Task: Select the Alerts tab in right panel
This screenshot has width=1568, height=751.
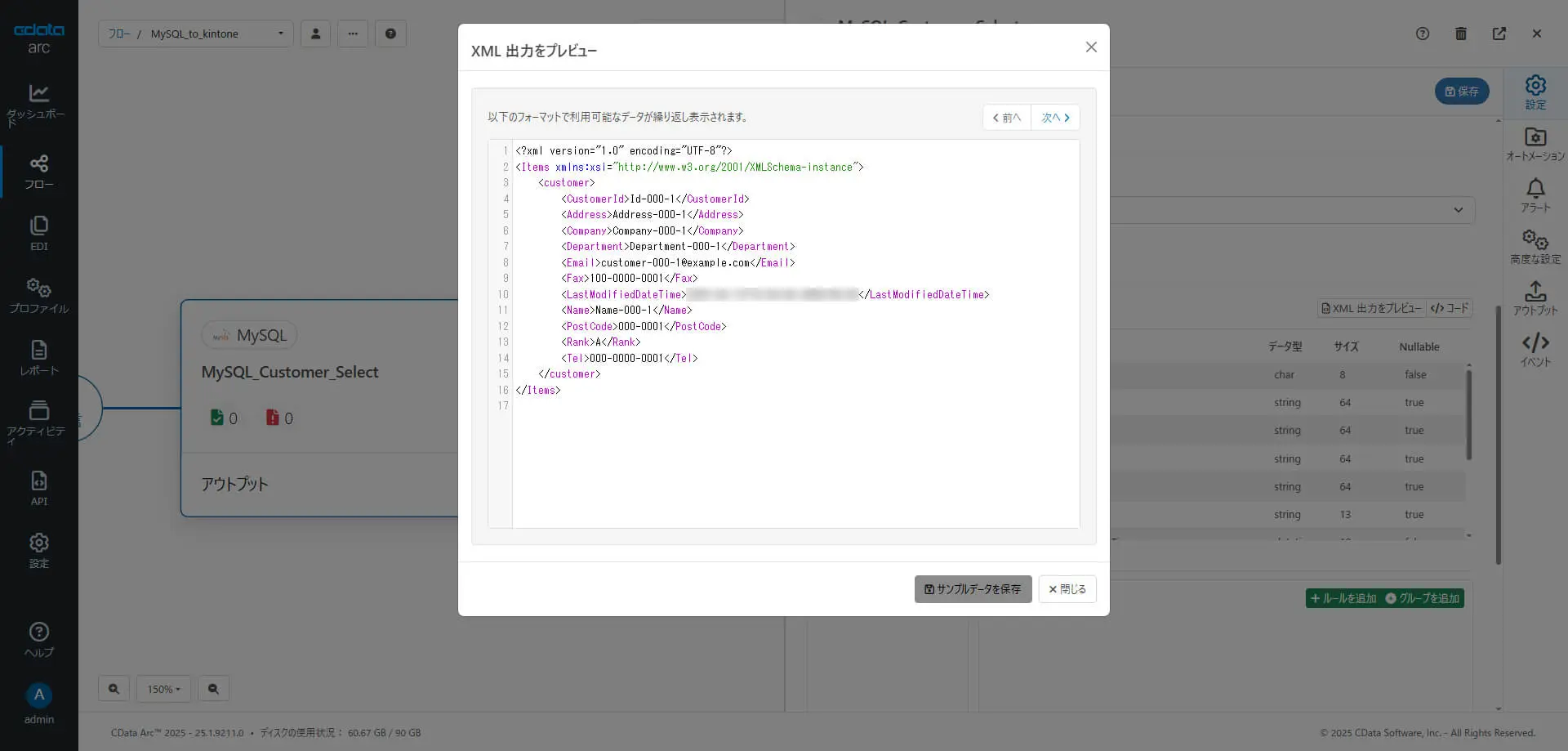Action: coord(1535,194)
